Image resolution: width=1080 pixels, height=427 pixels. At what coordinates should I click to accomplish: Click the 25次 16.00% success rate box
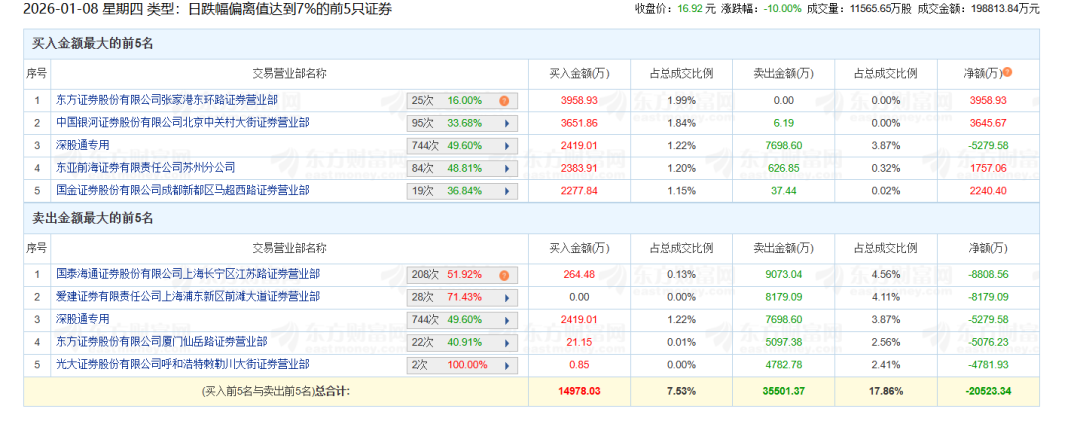click(x=461, y=101)
